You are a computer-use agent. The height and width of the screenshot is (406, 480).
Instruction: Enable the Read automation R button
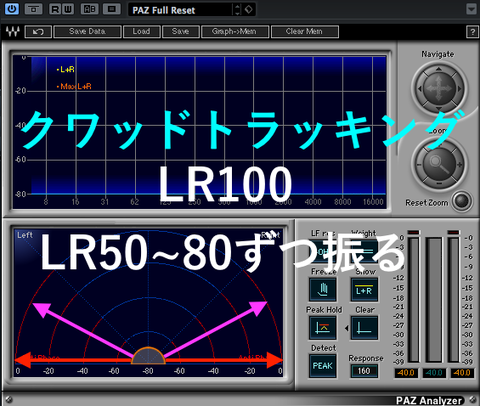coord(54,9)
